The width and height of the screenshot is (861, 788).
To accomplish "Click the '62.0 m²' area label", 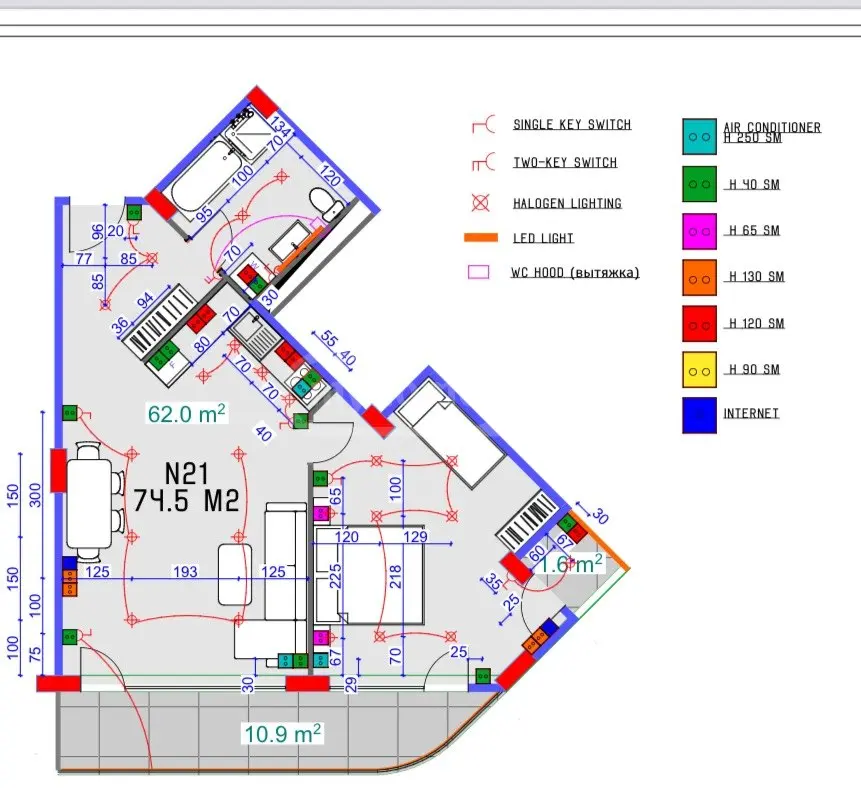I will point(187,413).
